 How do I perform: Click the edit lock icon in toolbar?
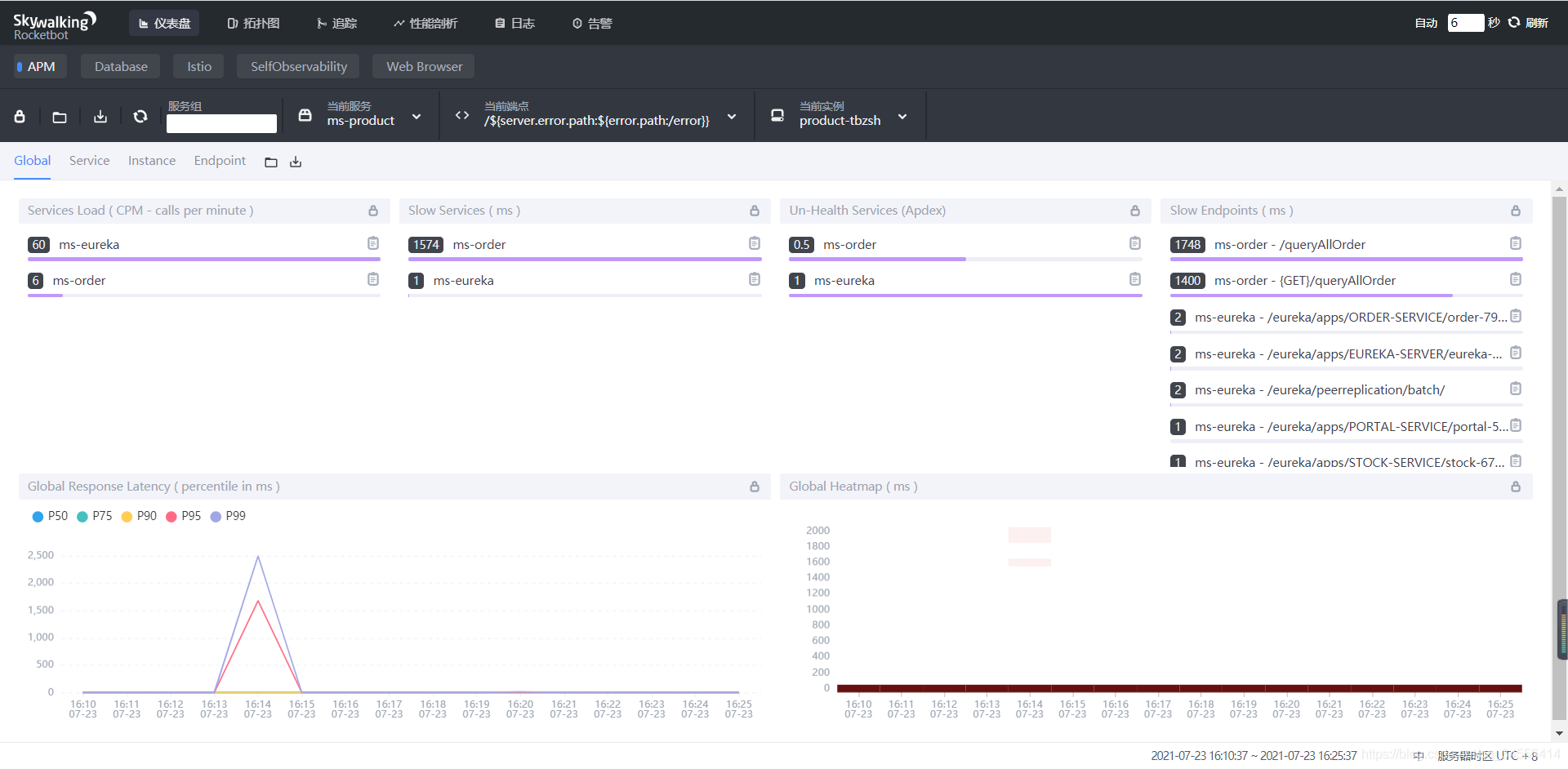[x=20, y=117]
